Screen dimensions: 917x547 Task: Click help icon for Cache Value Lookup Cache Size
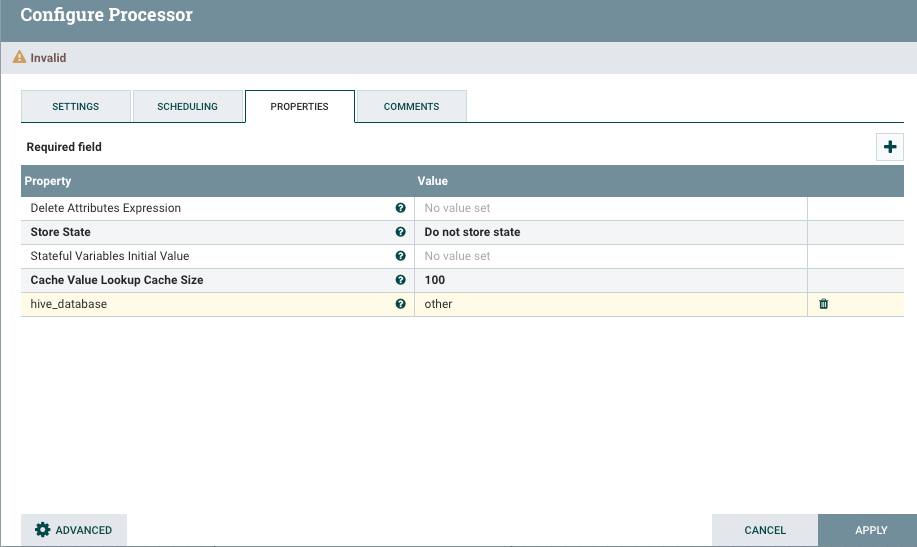pyautogui.click(x=401, y=280)
